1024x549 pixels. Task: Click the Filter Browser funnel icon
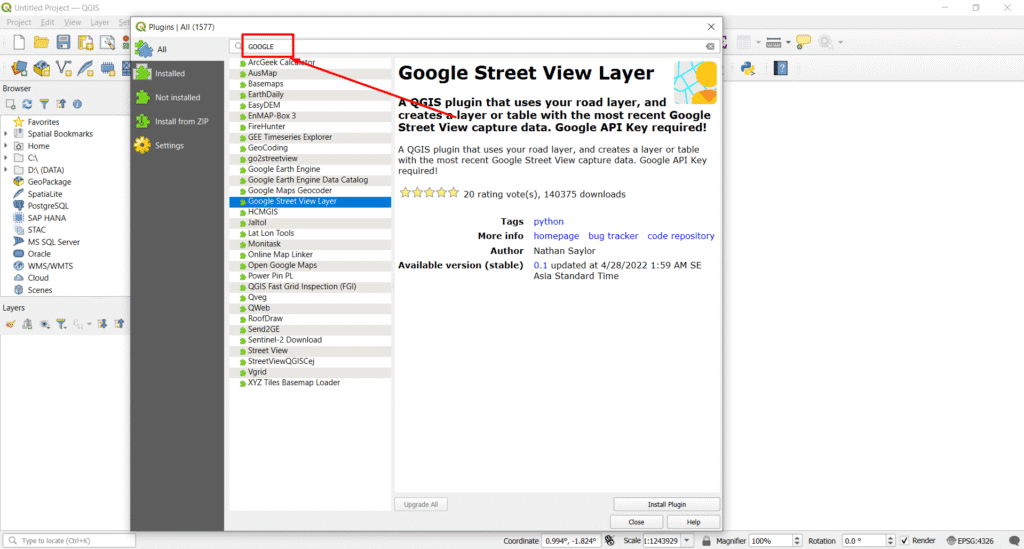[44, 104]
